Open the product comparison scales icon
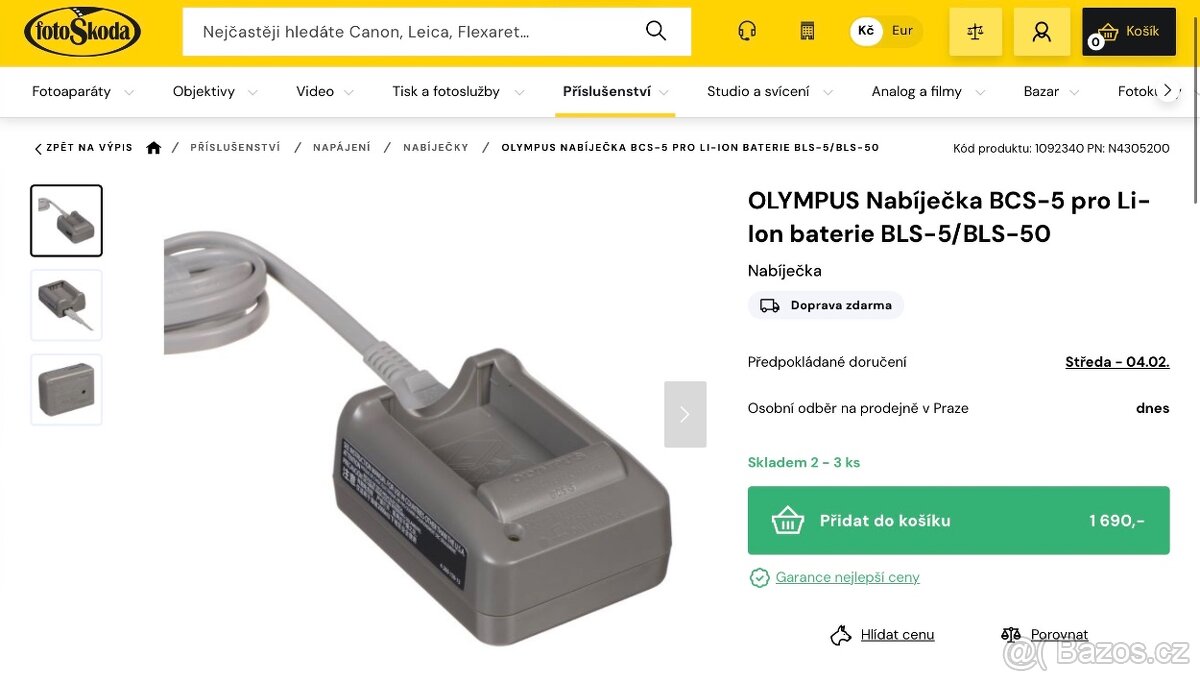Image resolution: width=1200 pixels, height=681 pixels. [x=975, y=31]
